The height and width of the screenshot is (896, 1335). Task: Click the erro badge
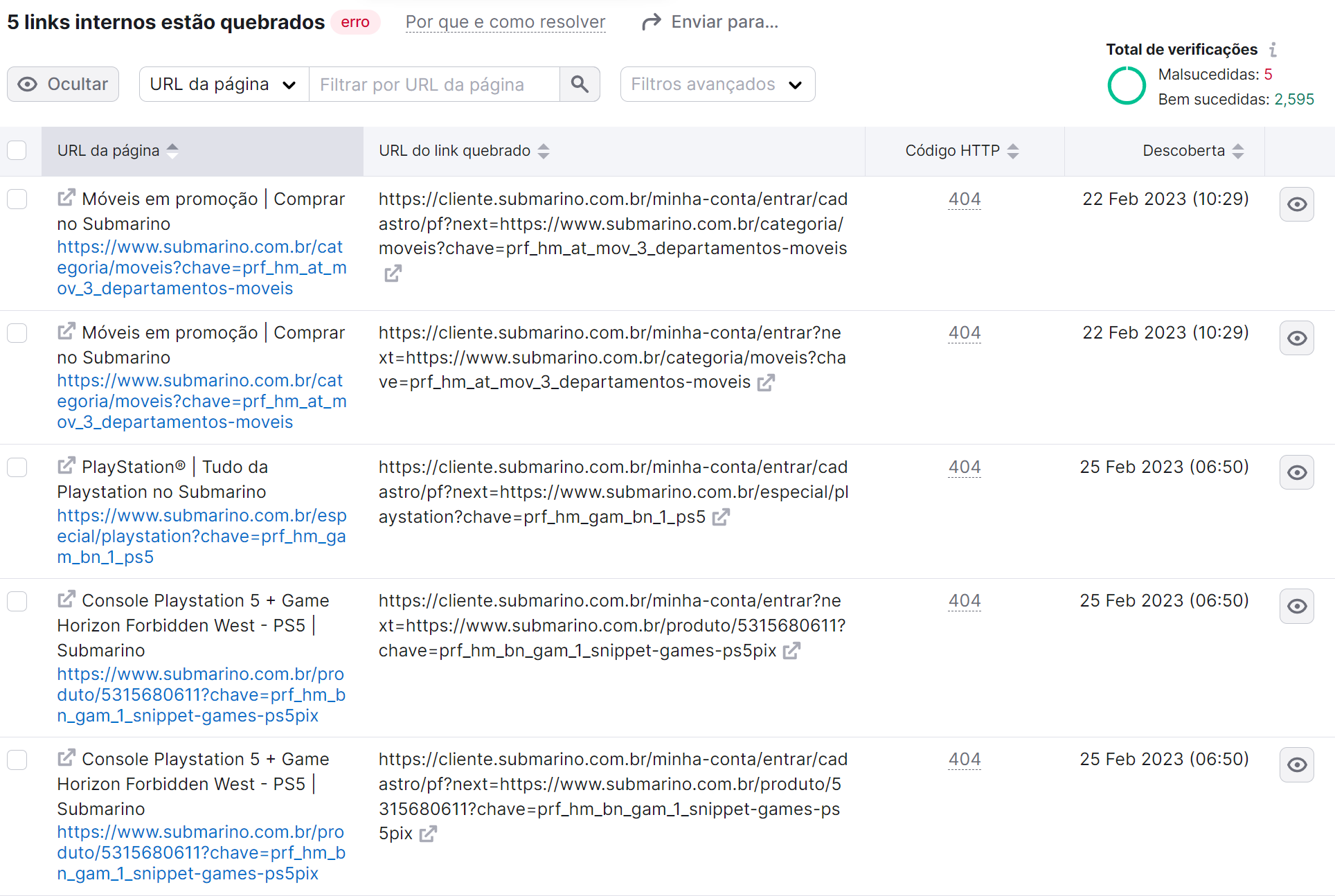click(x=355, y=22)
